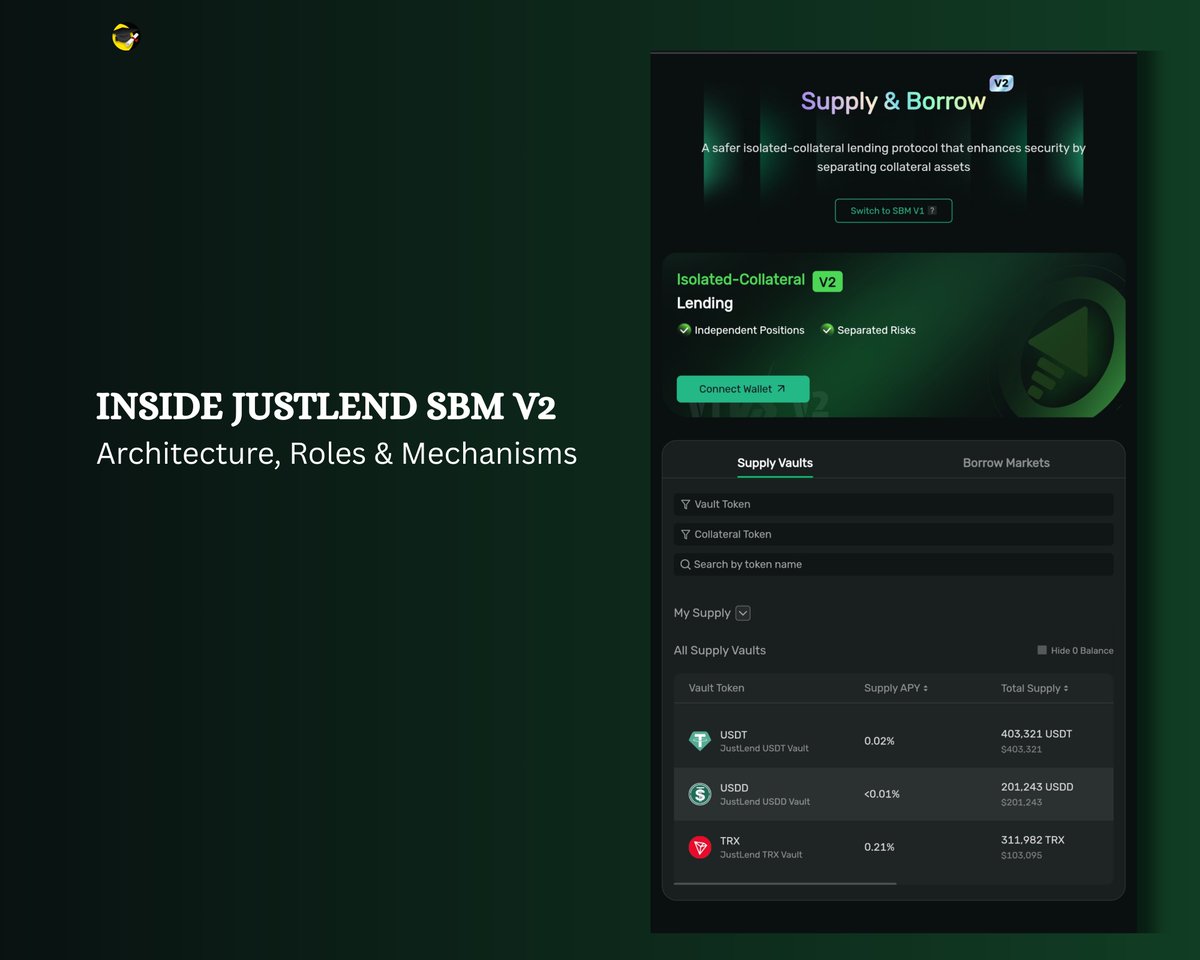Click the $103,095 value under TRX supply

tap(1021, 855)
